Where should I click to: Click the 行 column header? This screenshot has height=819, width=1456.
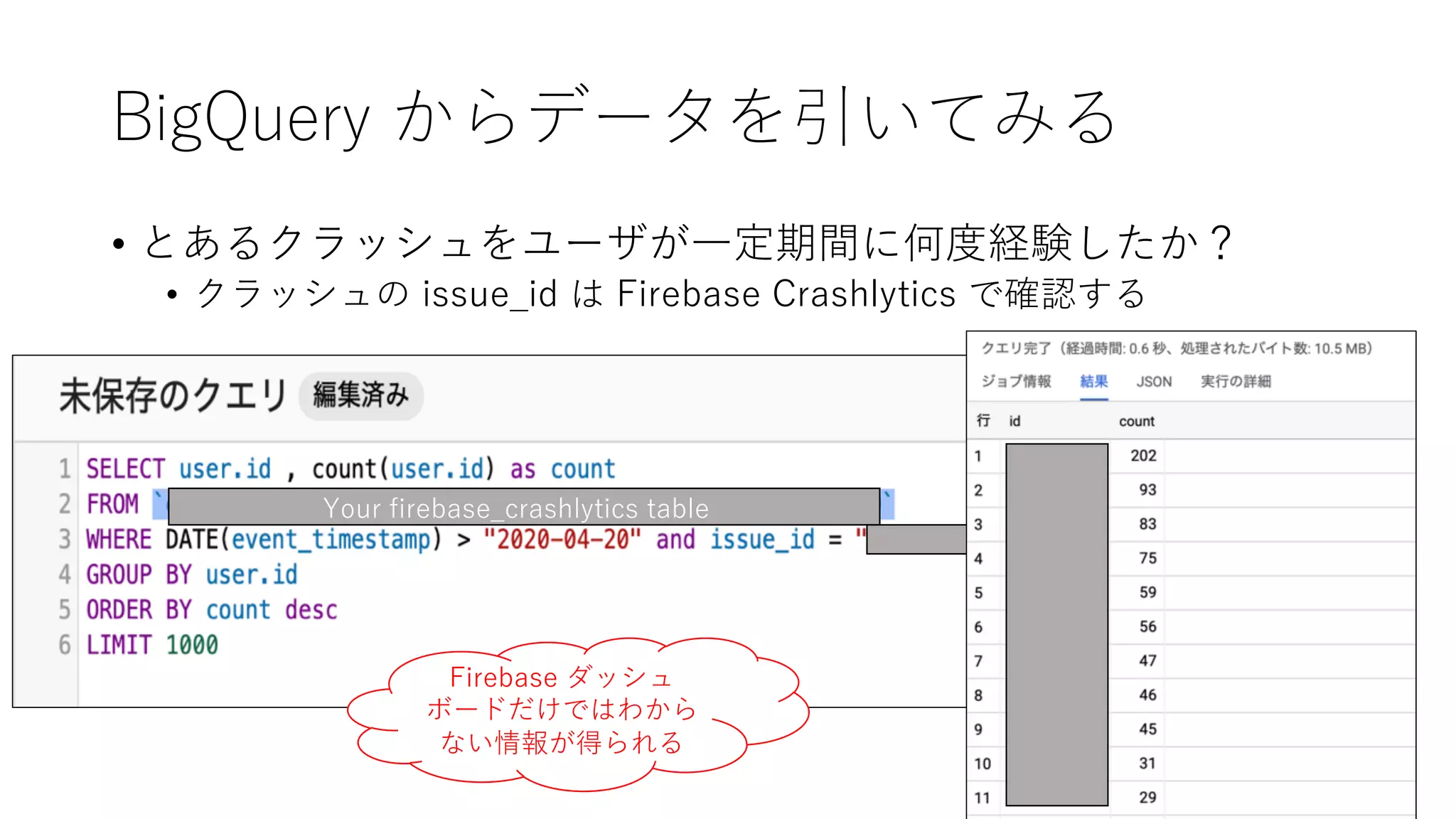tap(983, 421)
